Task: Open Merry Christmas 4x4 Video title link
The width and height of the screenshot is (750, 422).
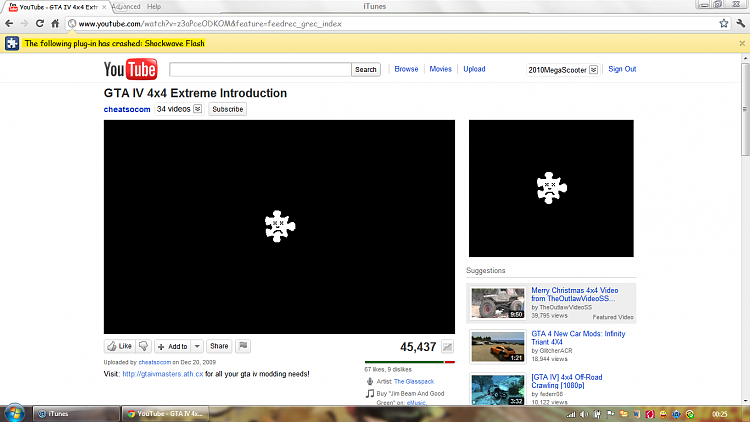Action: (x=574, y=294)
